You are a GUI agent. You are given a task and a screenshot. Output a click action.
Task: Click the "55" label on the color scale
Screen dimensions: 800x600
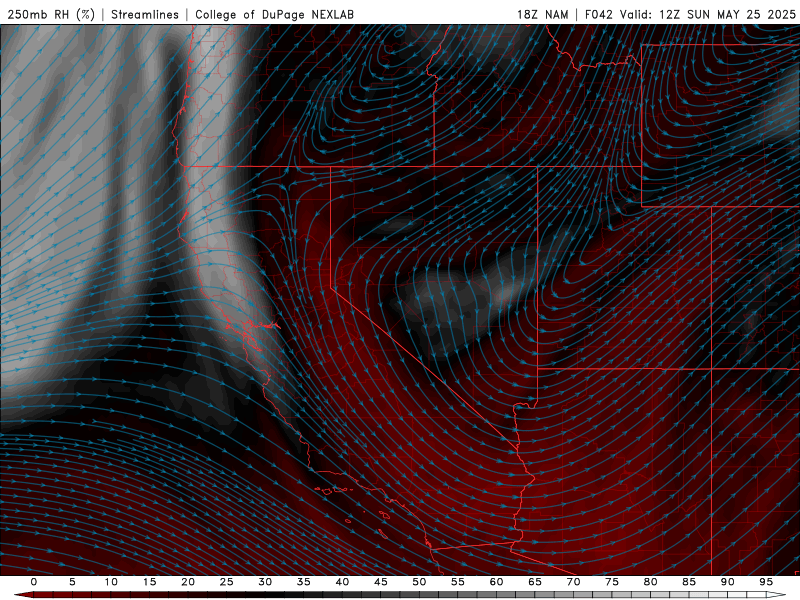pos(458,582)
